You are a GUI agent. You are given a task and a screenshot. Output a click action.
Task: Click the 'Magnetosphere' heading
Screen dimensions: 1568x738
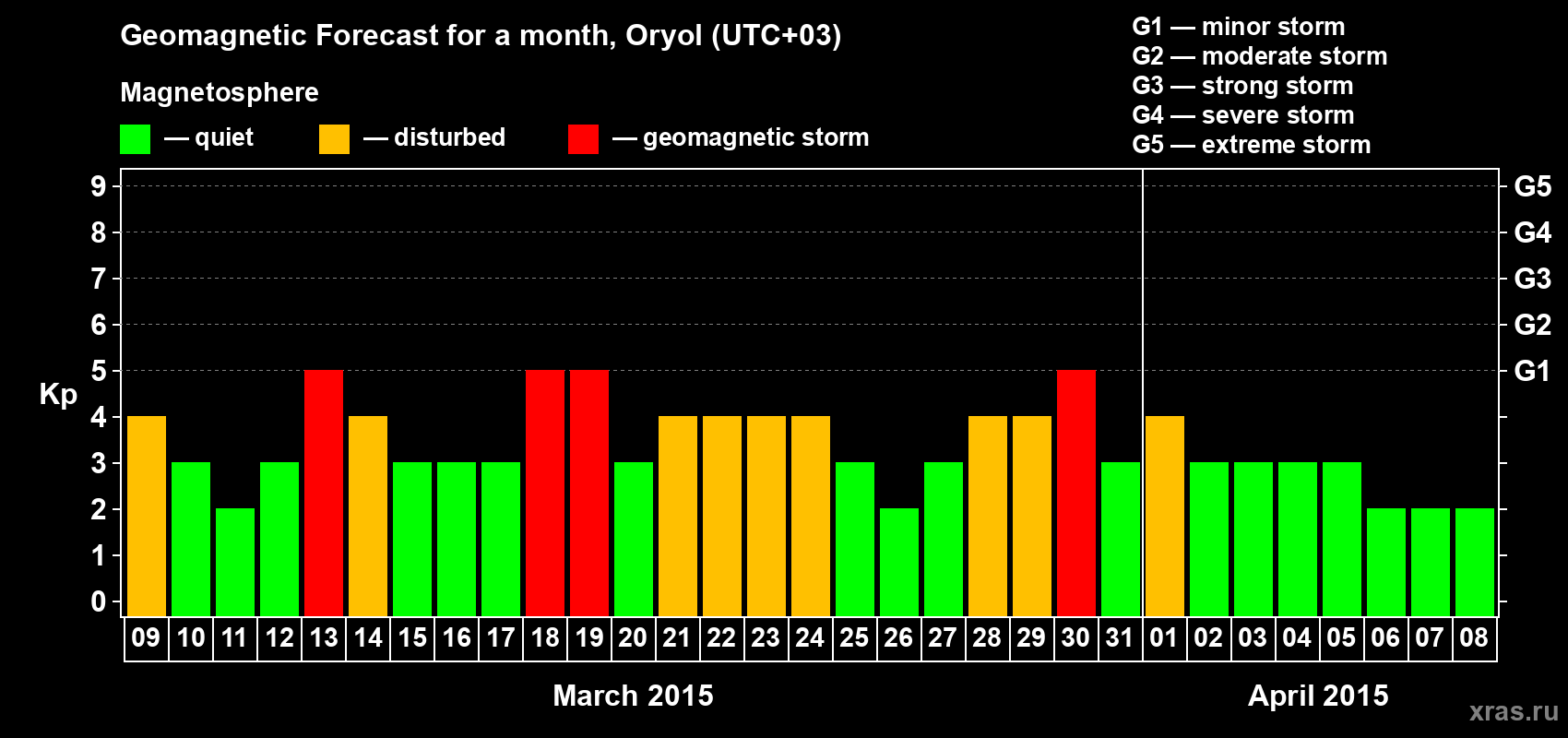click(220, 92)
